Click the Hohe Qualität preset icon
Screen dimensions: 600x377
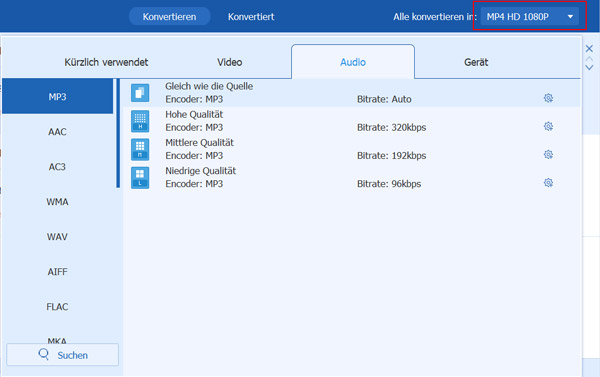pos(140,121)
